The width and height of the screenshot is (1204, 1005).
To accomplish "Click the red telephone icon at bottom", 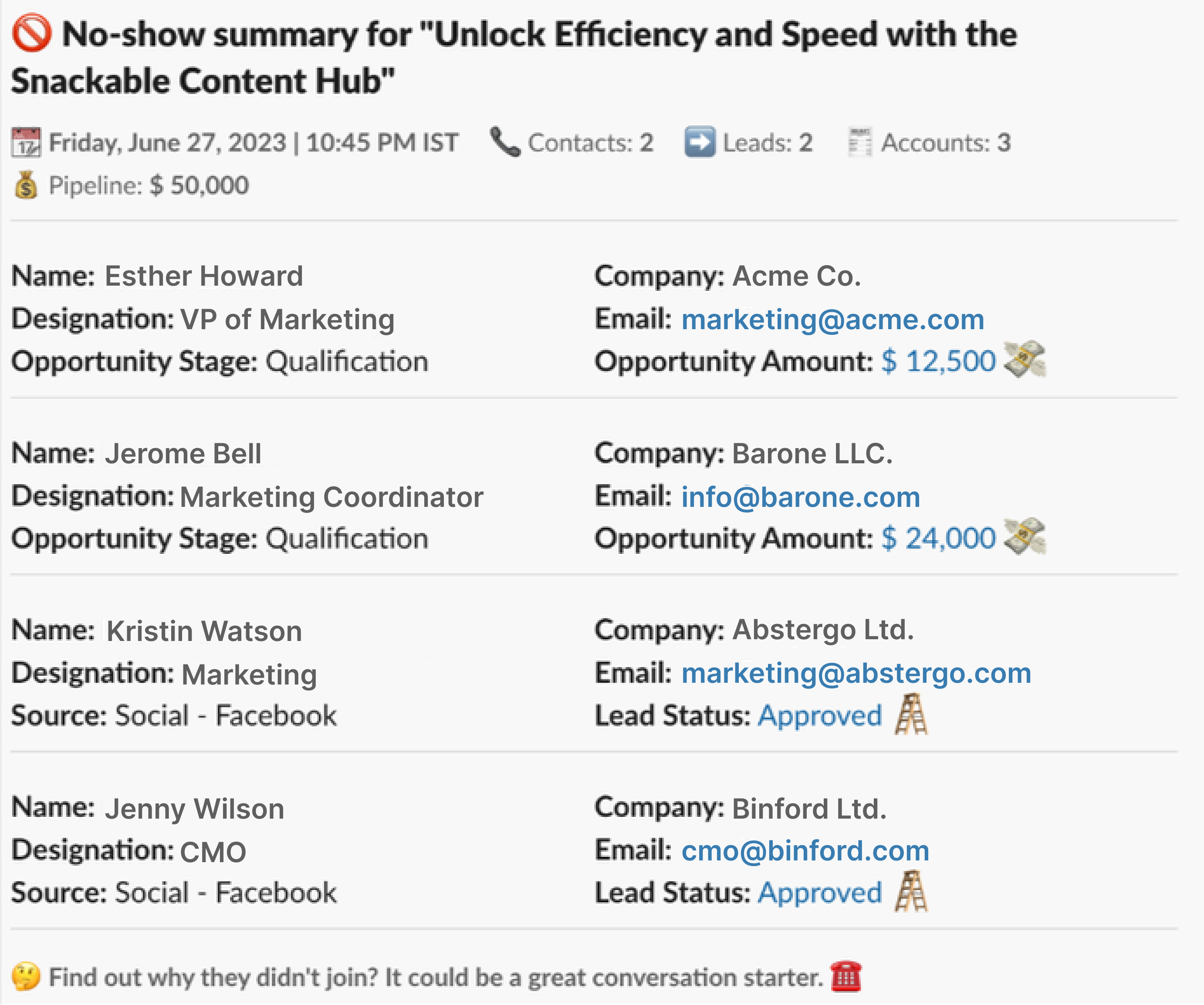I will coord(846,976).
